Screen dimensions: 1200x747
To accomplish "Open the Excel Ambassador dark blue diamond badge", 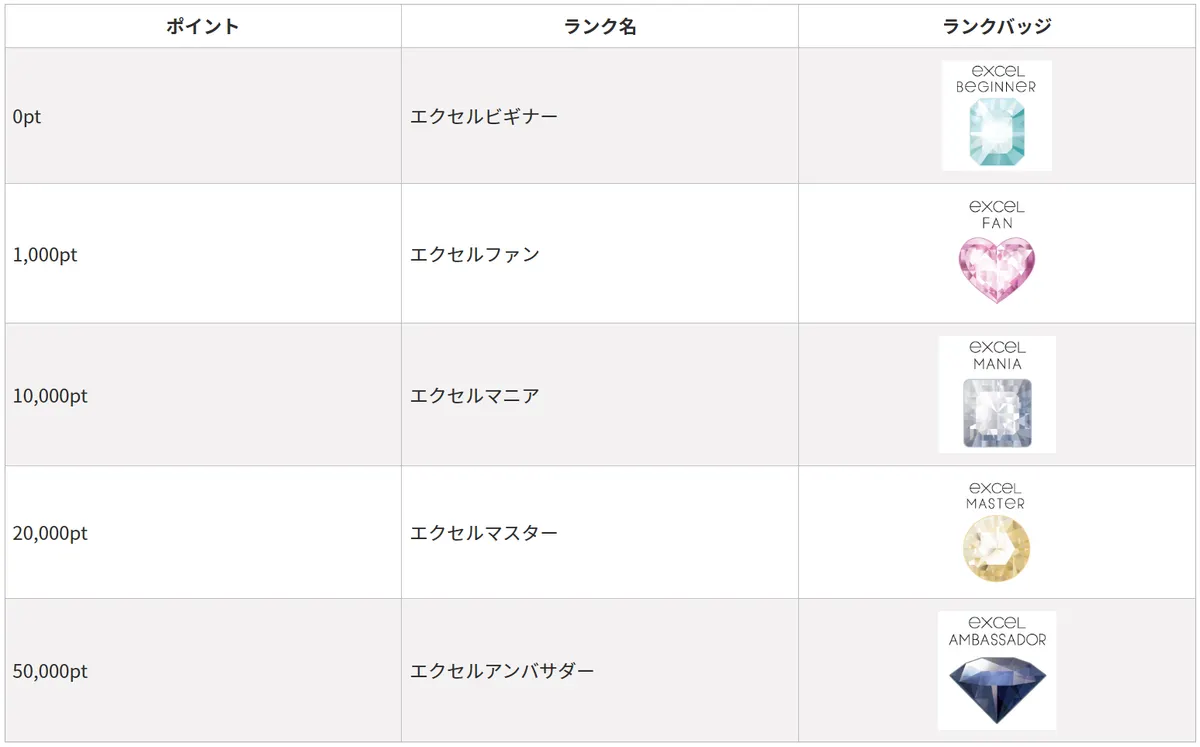I will [x=997, y=670].
